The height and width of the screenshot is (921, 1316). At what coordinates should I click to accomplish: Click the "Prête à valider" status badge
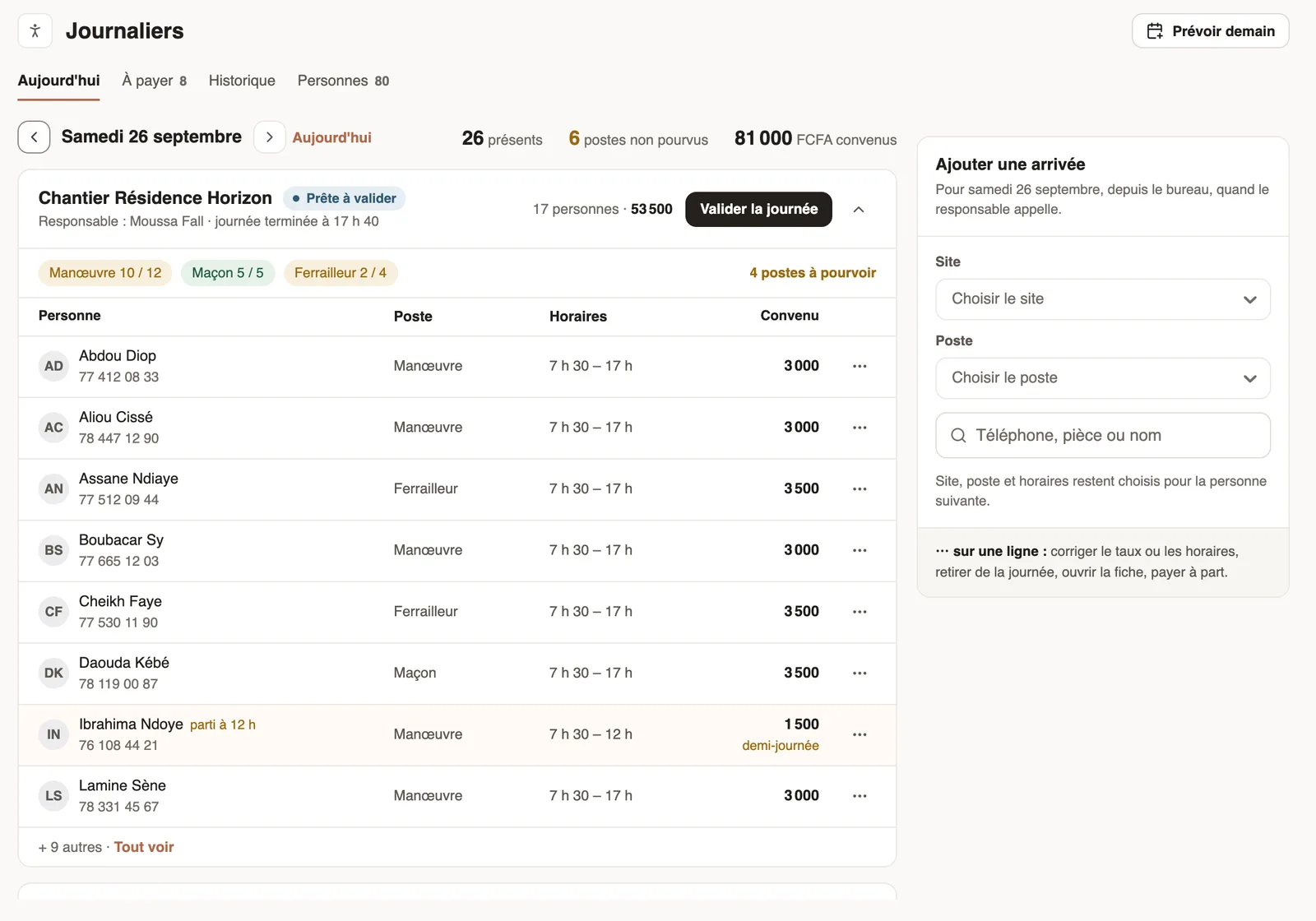pyautogui.click(x=344, y=198)
